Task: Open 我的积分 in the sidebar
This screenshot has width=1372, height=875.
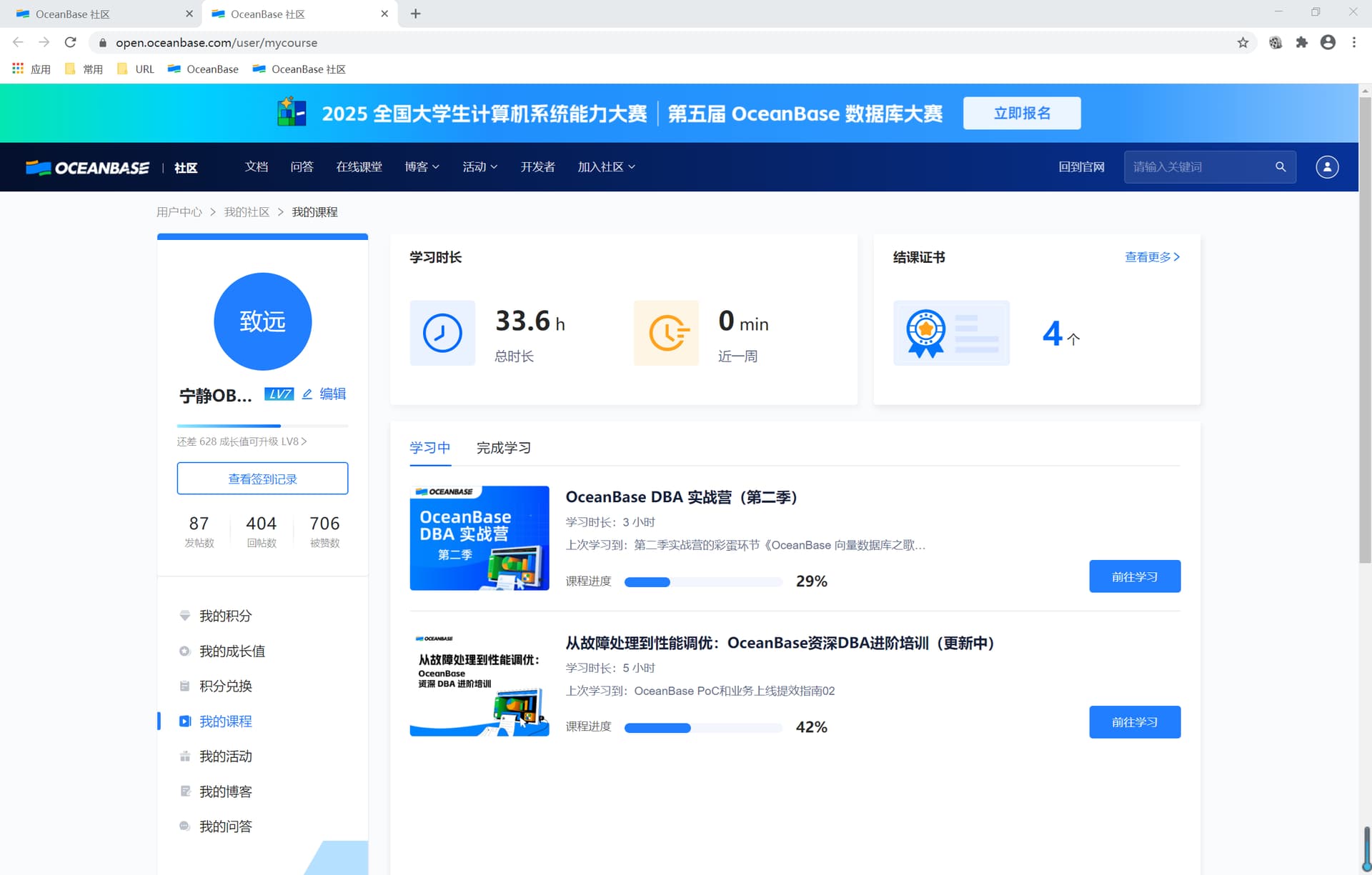Action: (x=225, y=616)
